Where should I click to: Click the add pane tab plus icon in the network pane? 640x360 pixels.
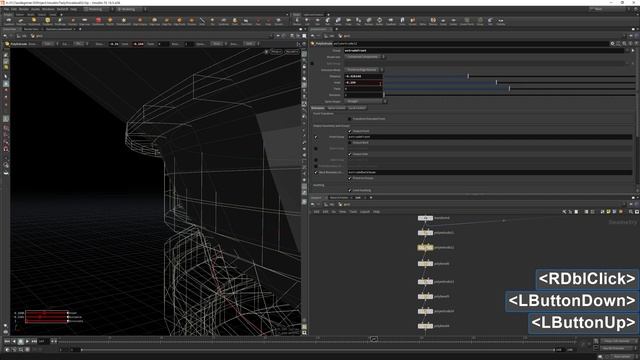[x=371, y=198]
